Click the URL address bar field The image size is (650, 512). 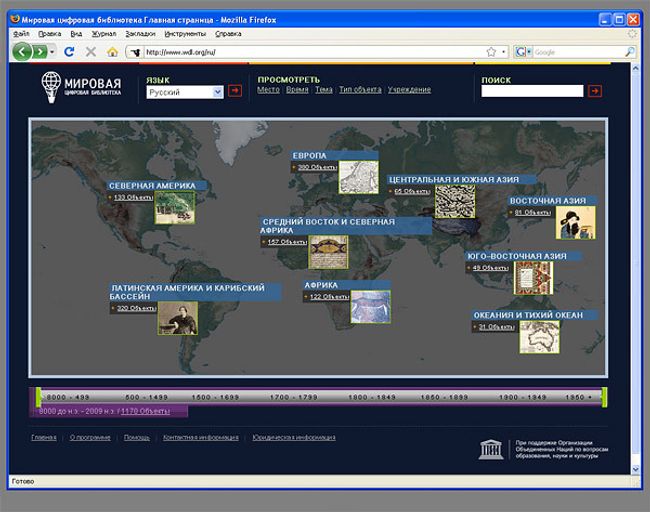pos(315,52)
